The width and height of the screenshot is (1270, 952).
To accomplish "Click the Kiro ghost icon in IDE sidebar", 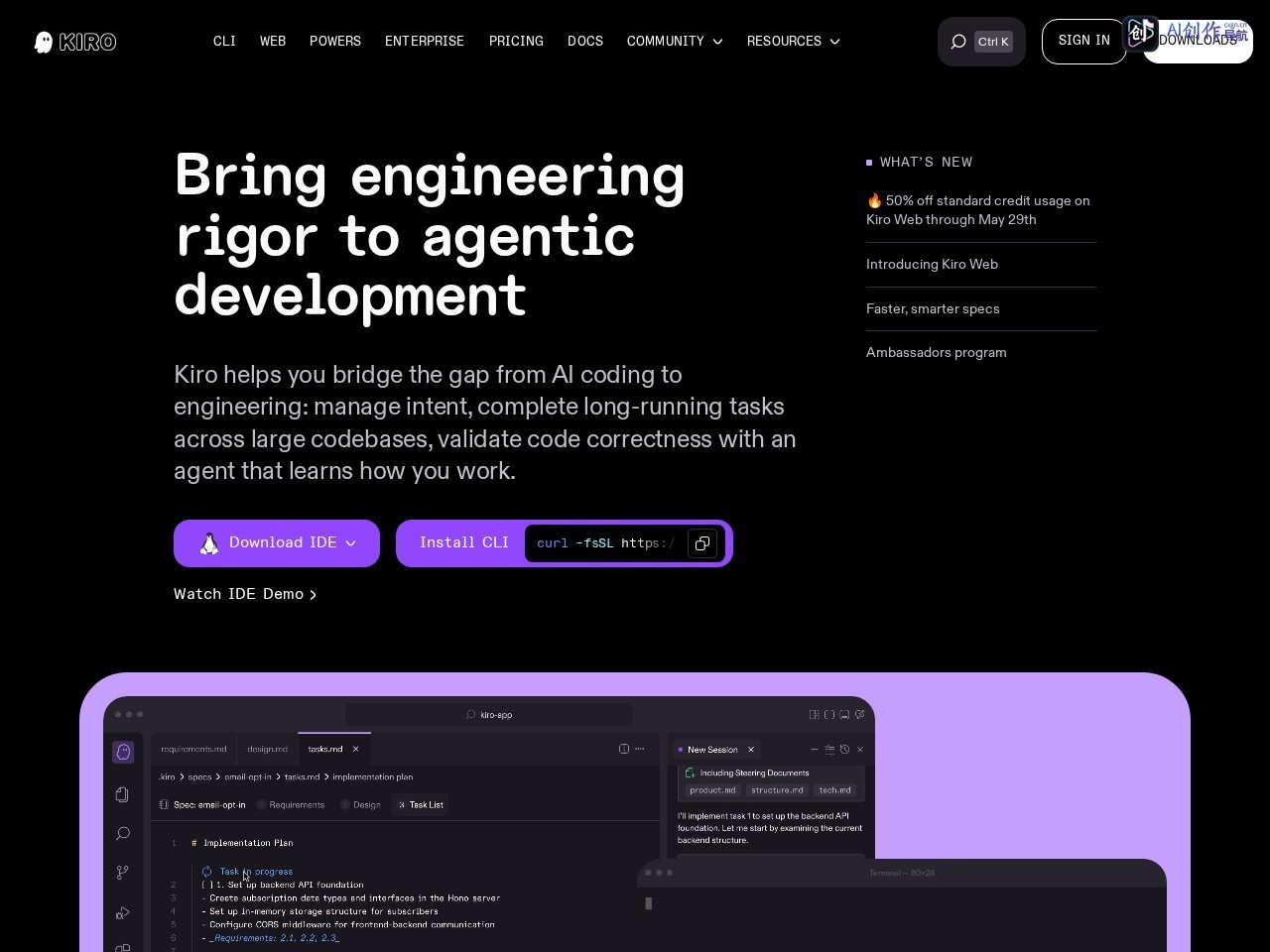I will (123, 752).
